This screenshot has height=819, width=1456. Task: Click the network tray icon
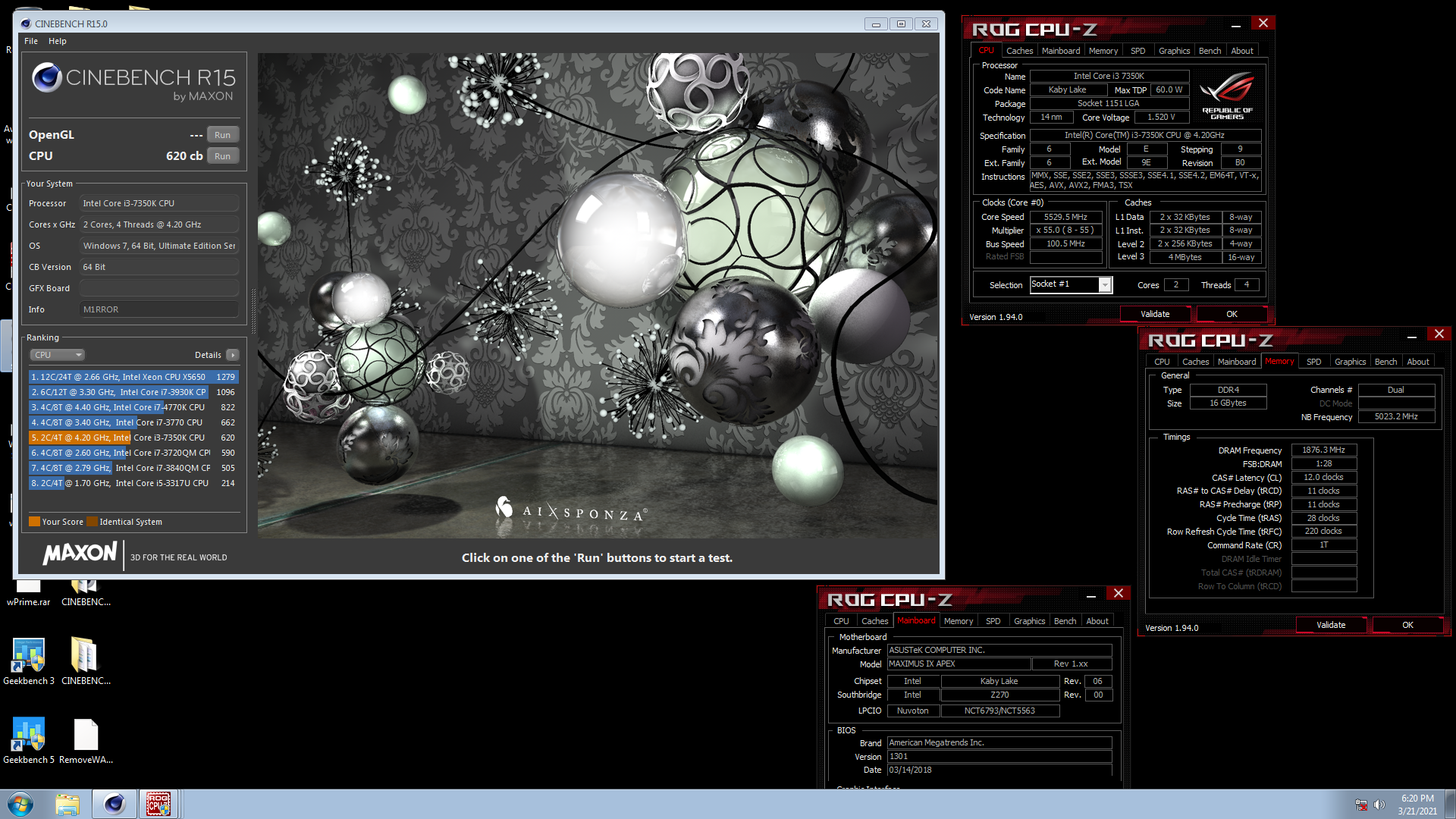pyautogui.click(x=1361, y=805)
